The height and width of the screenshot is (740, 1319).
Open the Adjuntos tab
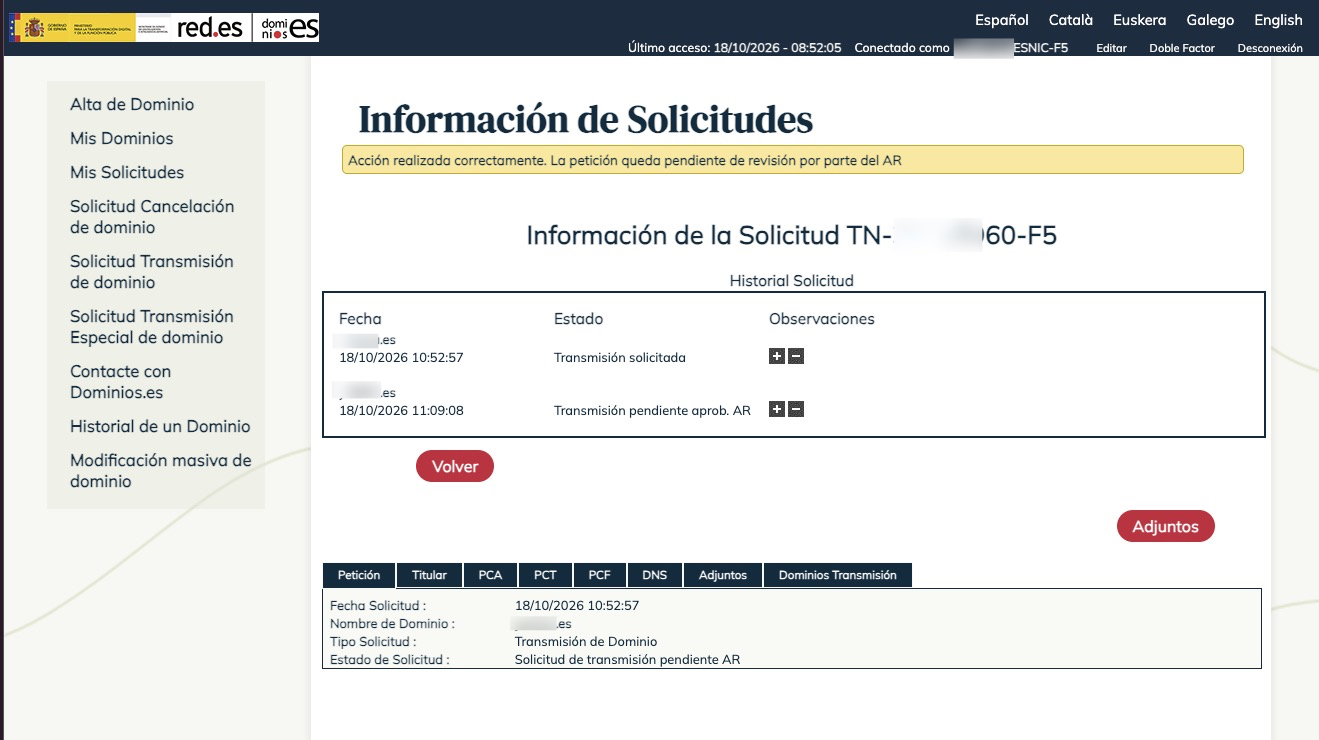(x=723, y=575)
